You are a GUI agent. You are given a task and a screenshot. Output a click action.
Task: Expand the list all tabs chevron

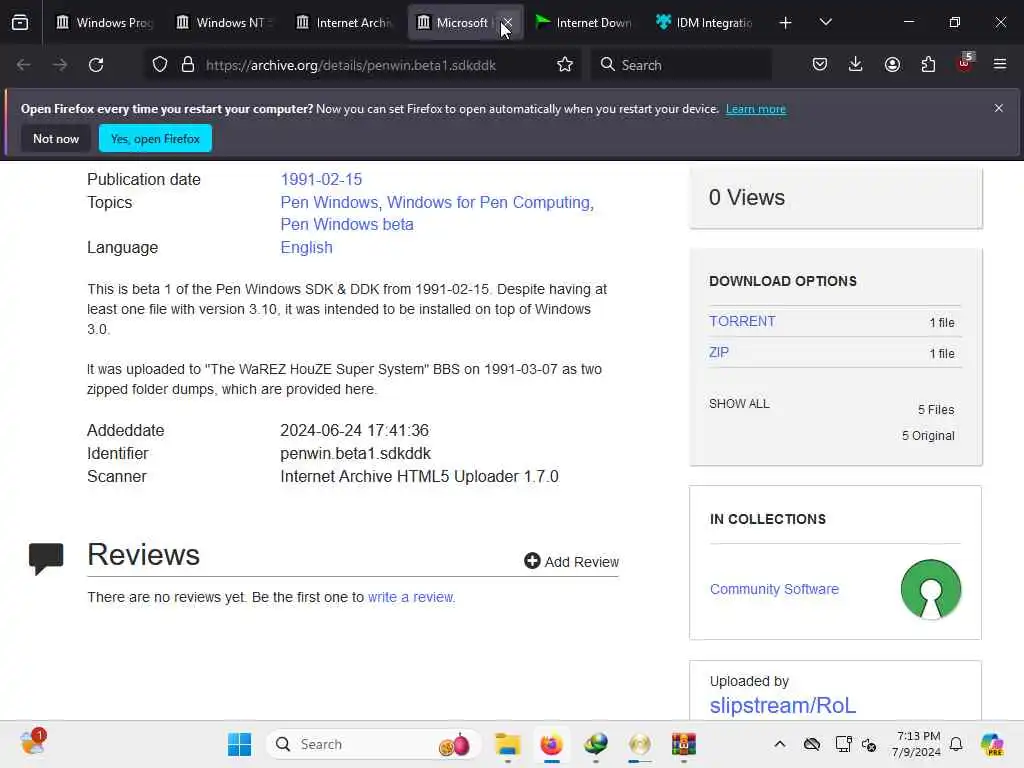[x=825, y=23]
